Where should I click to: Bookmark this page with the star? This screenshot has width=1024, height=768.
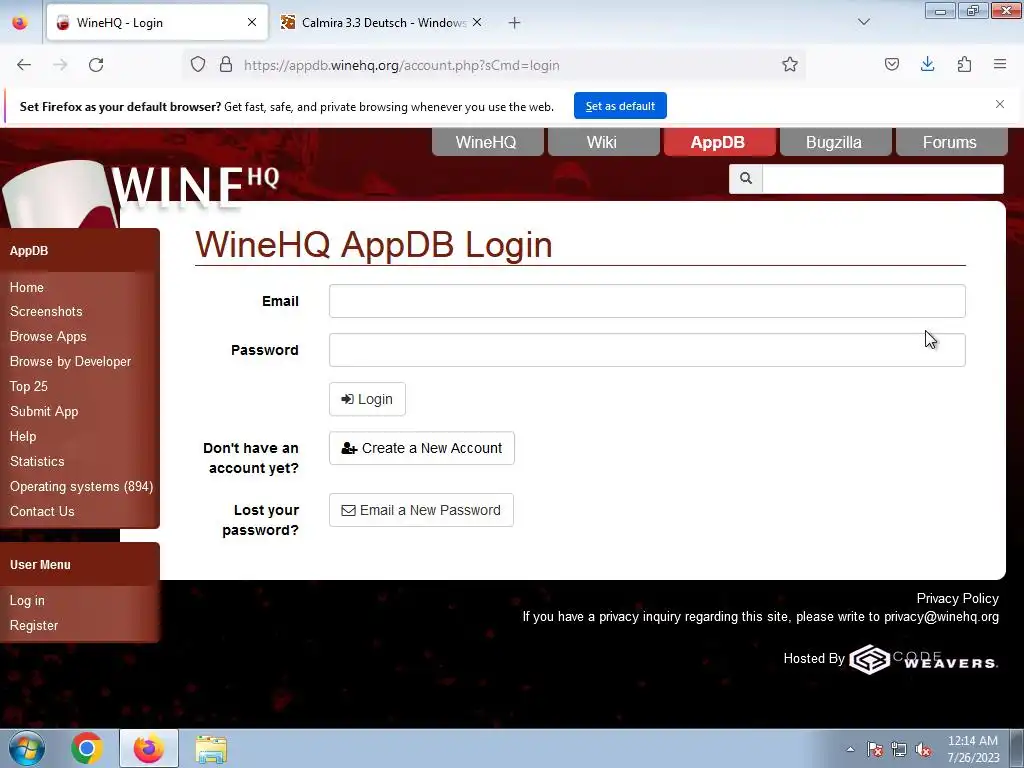(790, 65)
